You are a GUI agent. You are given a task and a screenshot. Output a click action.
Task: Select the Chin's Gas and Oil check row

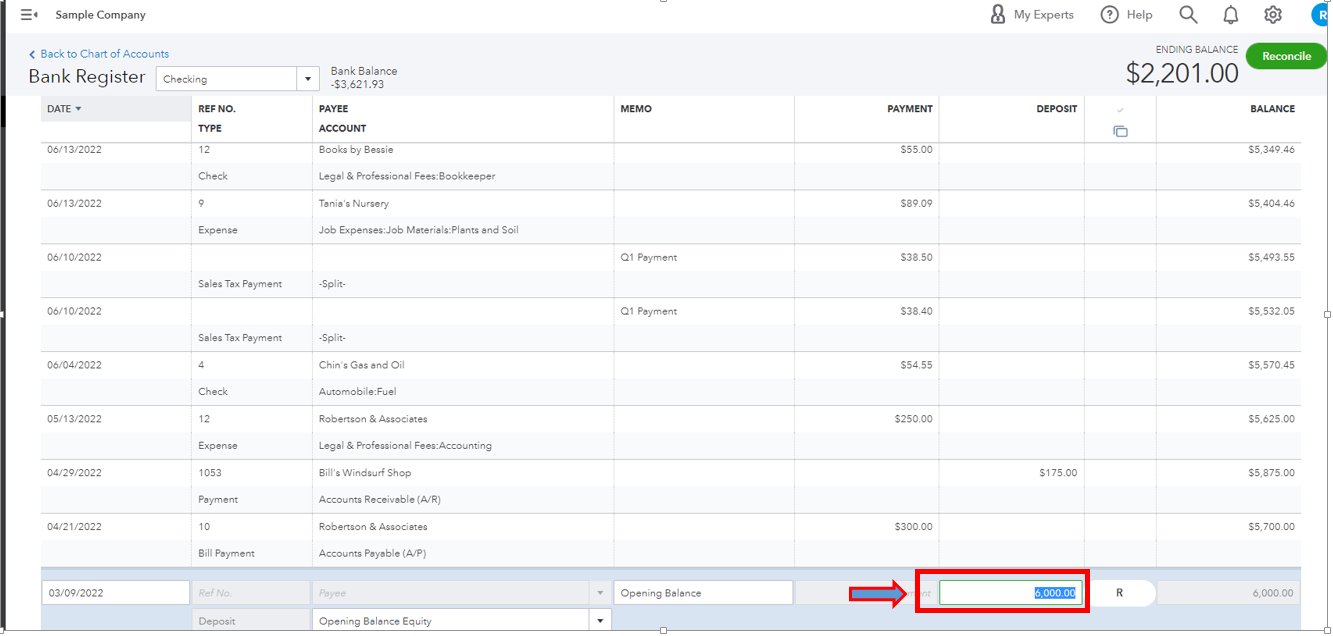(x=362, y=365)
